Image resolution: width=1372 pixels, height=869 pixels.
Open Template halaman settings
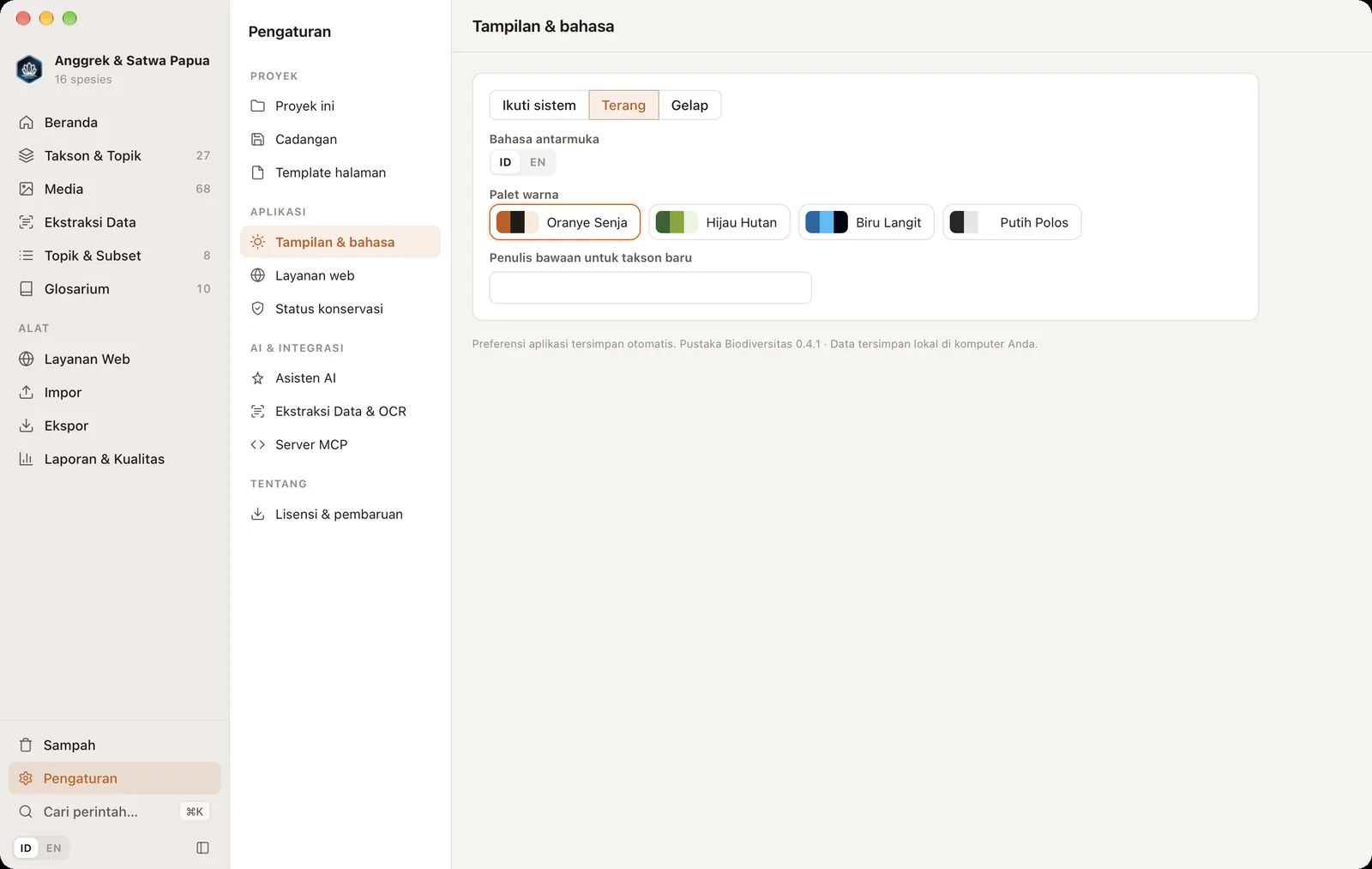pos(340,173)
